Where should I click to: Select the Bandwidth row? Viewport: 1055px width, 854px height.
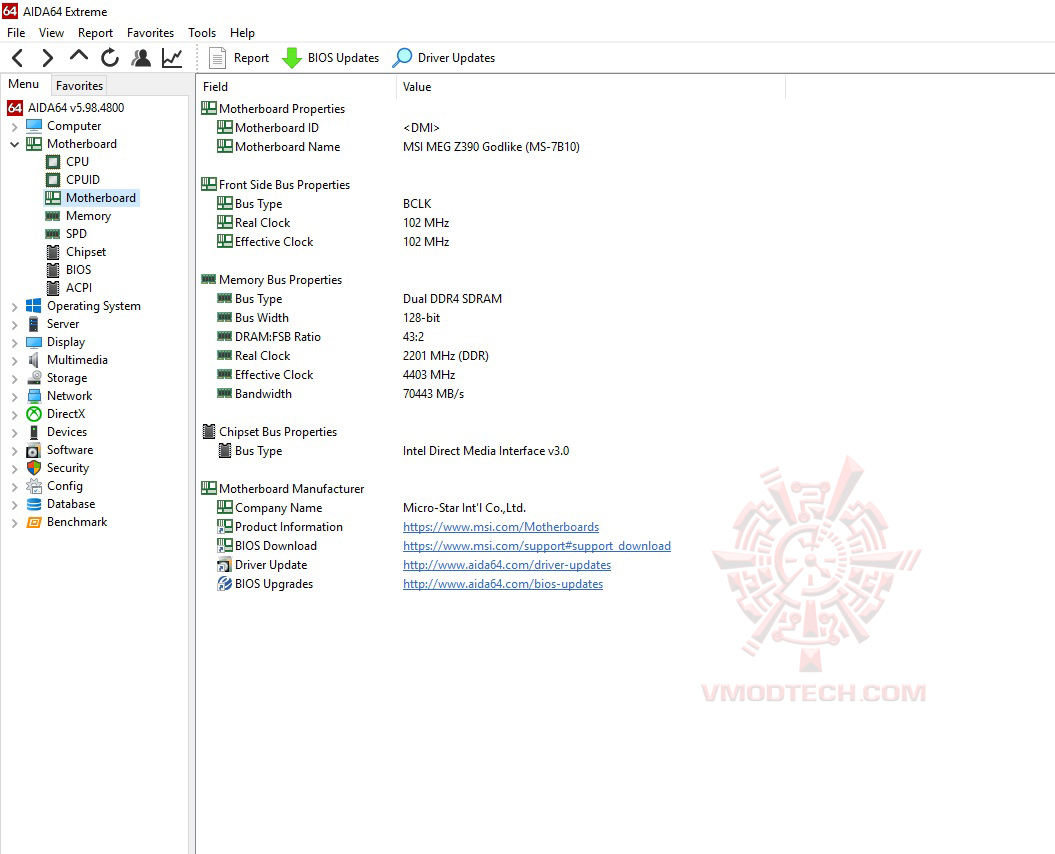[340, 394]
